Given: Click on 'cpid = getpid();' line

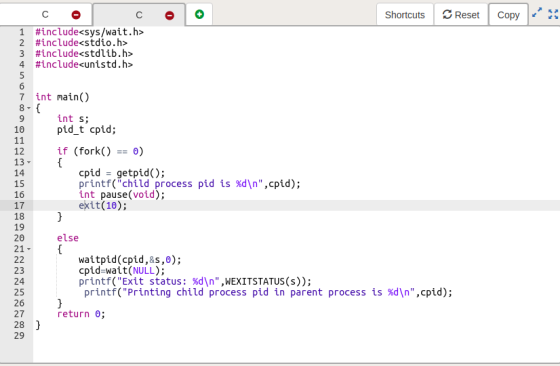Looking at the screenshot, I should coord(122,173).
